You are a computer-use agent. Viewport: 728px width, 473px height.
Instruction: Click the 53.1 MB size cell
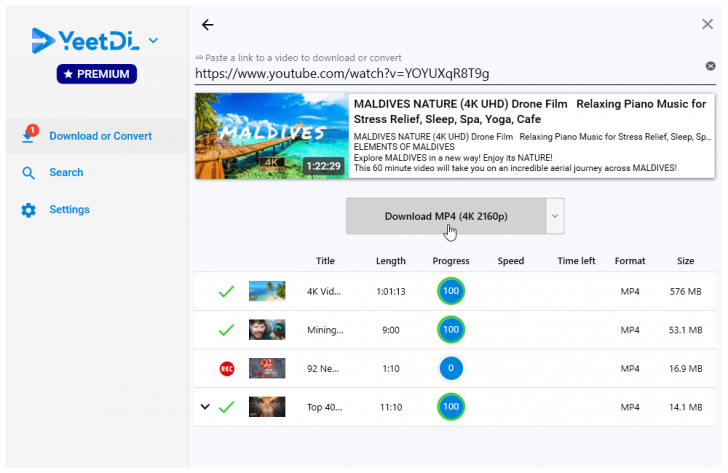click(685, 330)
